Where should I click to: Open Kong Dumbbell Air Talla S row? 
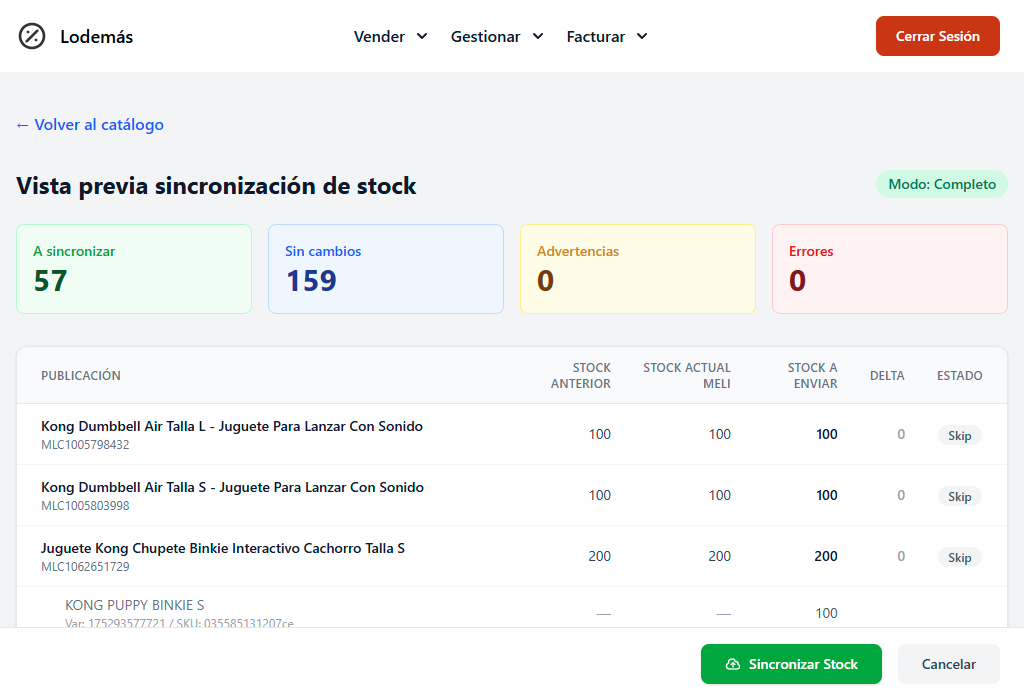click(x=232, y=488)
